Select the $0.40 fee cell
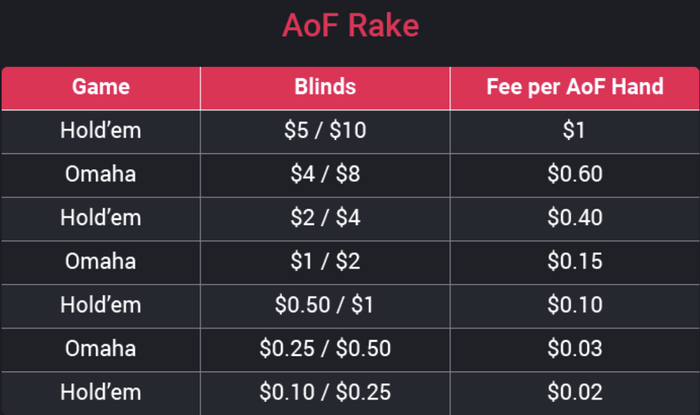The image size is (700, 415). pyautogui.click(x=574, y=218)
